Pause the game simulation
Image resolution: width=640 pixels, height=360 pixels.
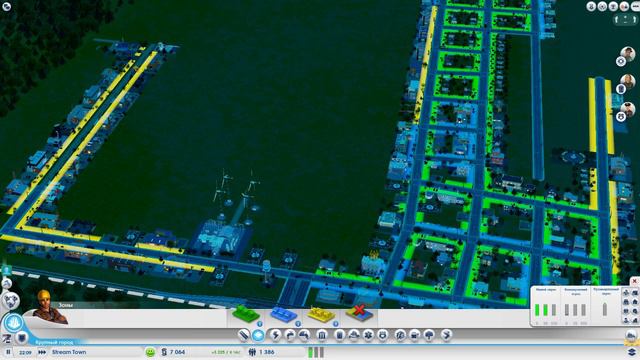[x=8, y=352]
